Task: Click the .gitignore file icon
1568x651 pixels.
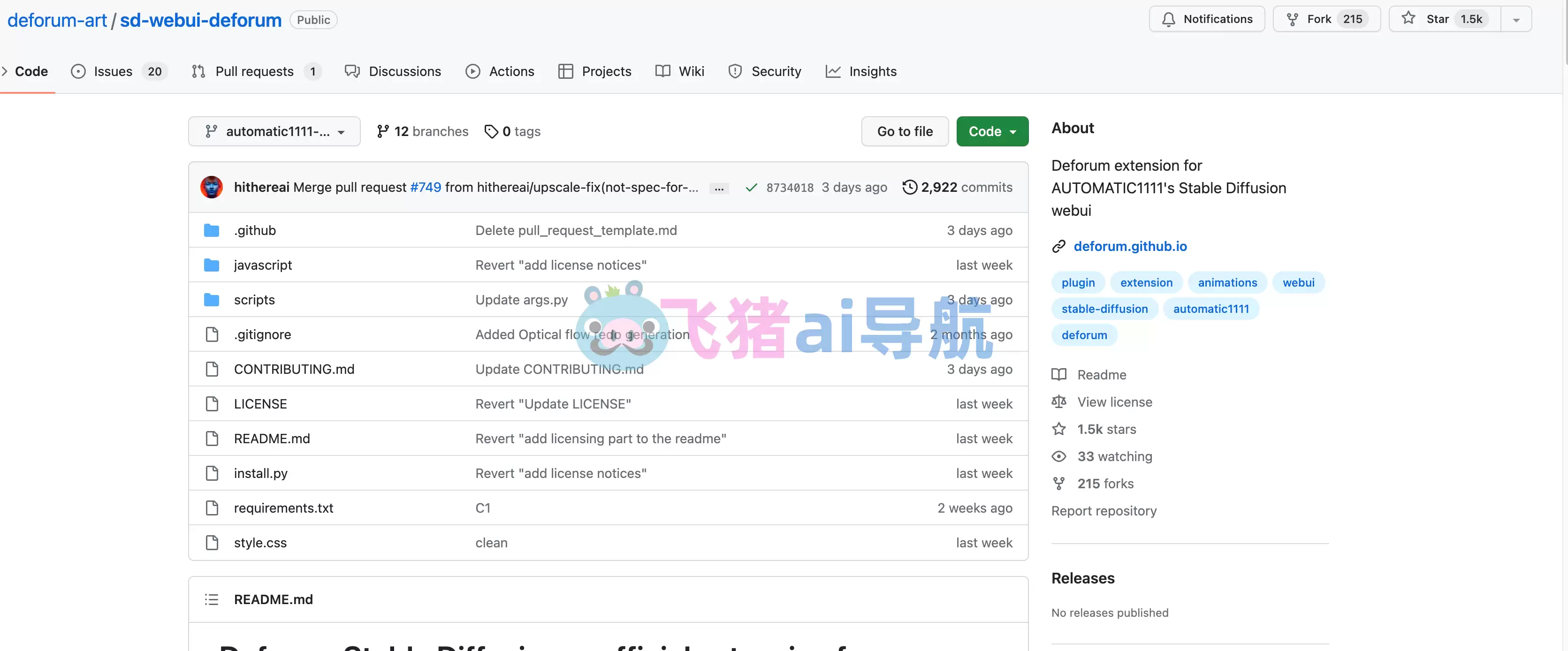Action: [x=211, y=334]
